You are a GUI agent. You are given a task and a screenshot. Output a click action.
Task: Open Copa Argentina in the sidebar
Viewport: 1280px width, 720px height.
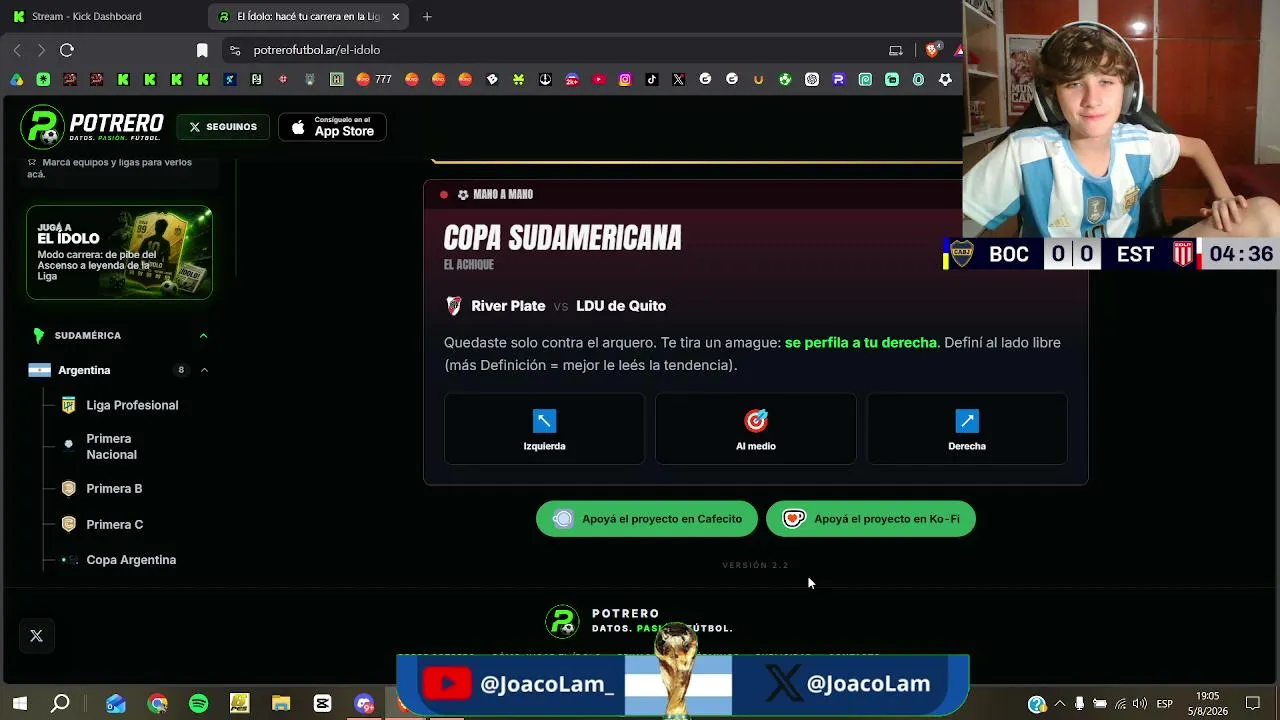tap(131, 560)
